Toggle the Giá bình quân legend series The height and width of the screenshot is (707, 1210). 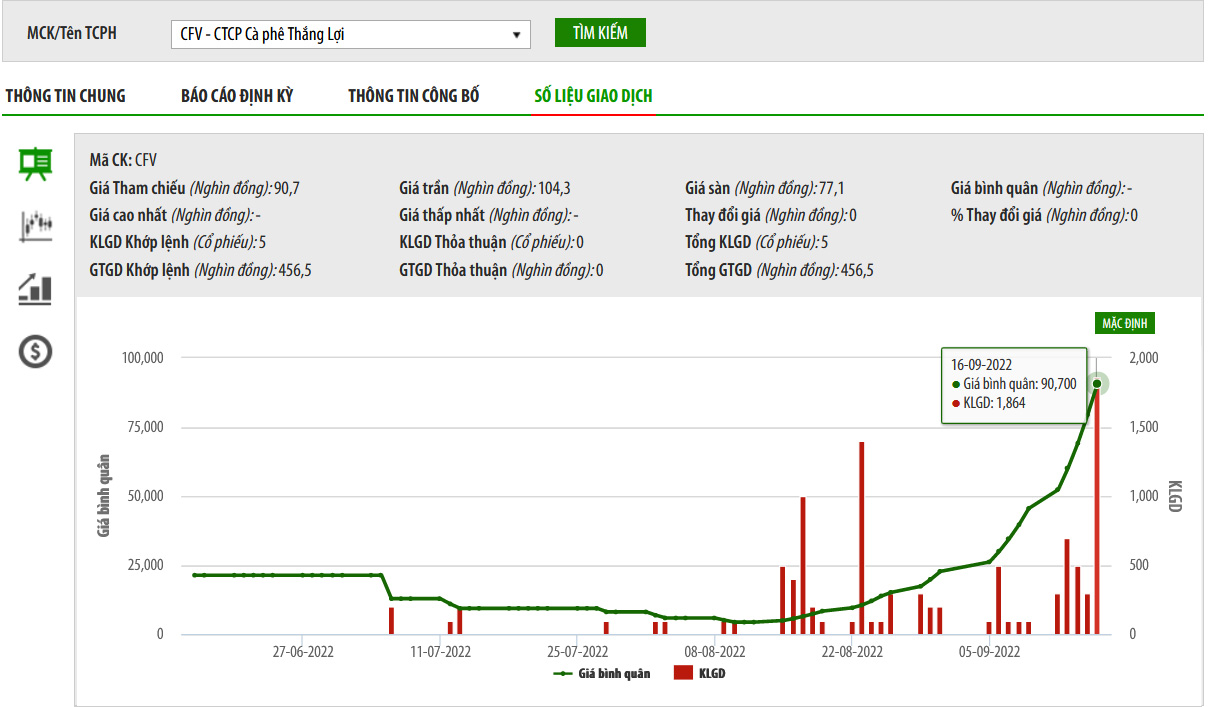click(x=602, y=673)
